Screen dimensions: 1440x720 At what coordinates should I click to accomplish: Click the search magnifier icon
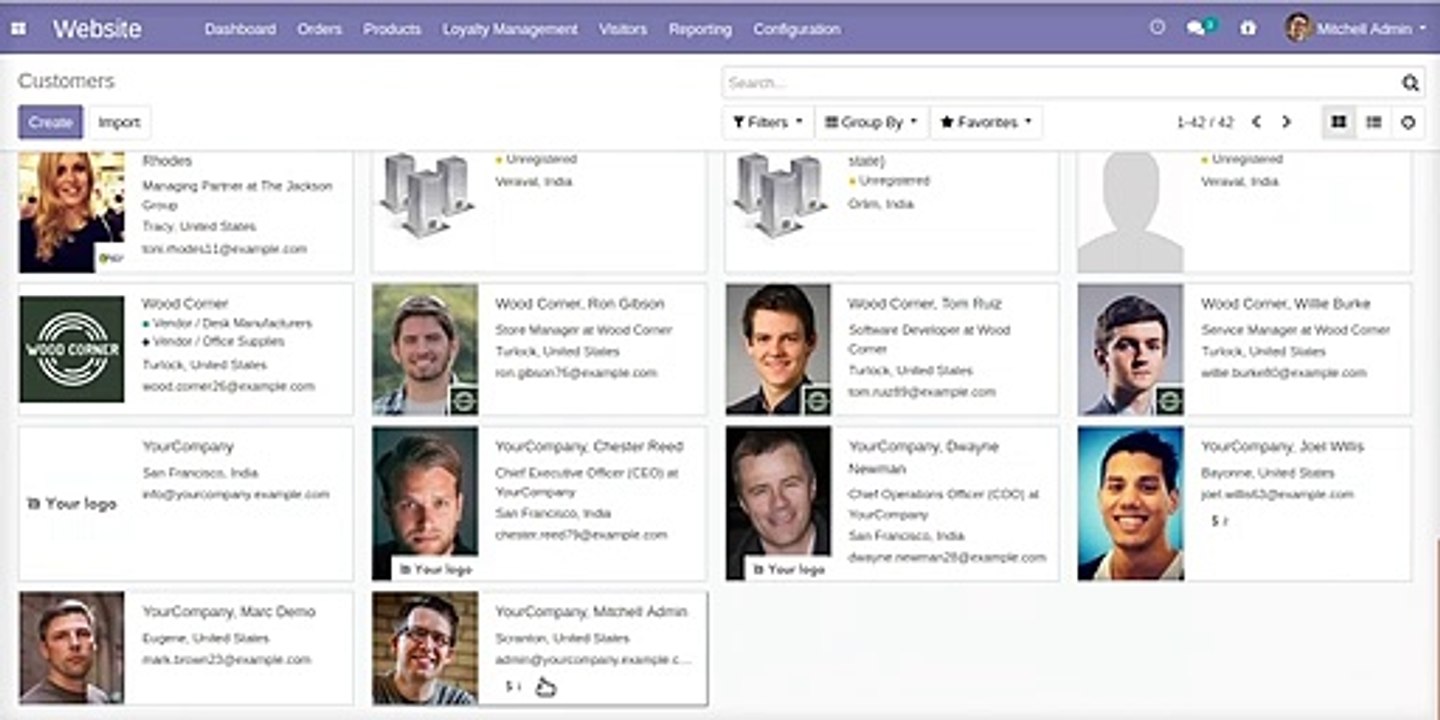[x=1410, y=83]
